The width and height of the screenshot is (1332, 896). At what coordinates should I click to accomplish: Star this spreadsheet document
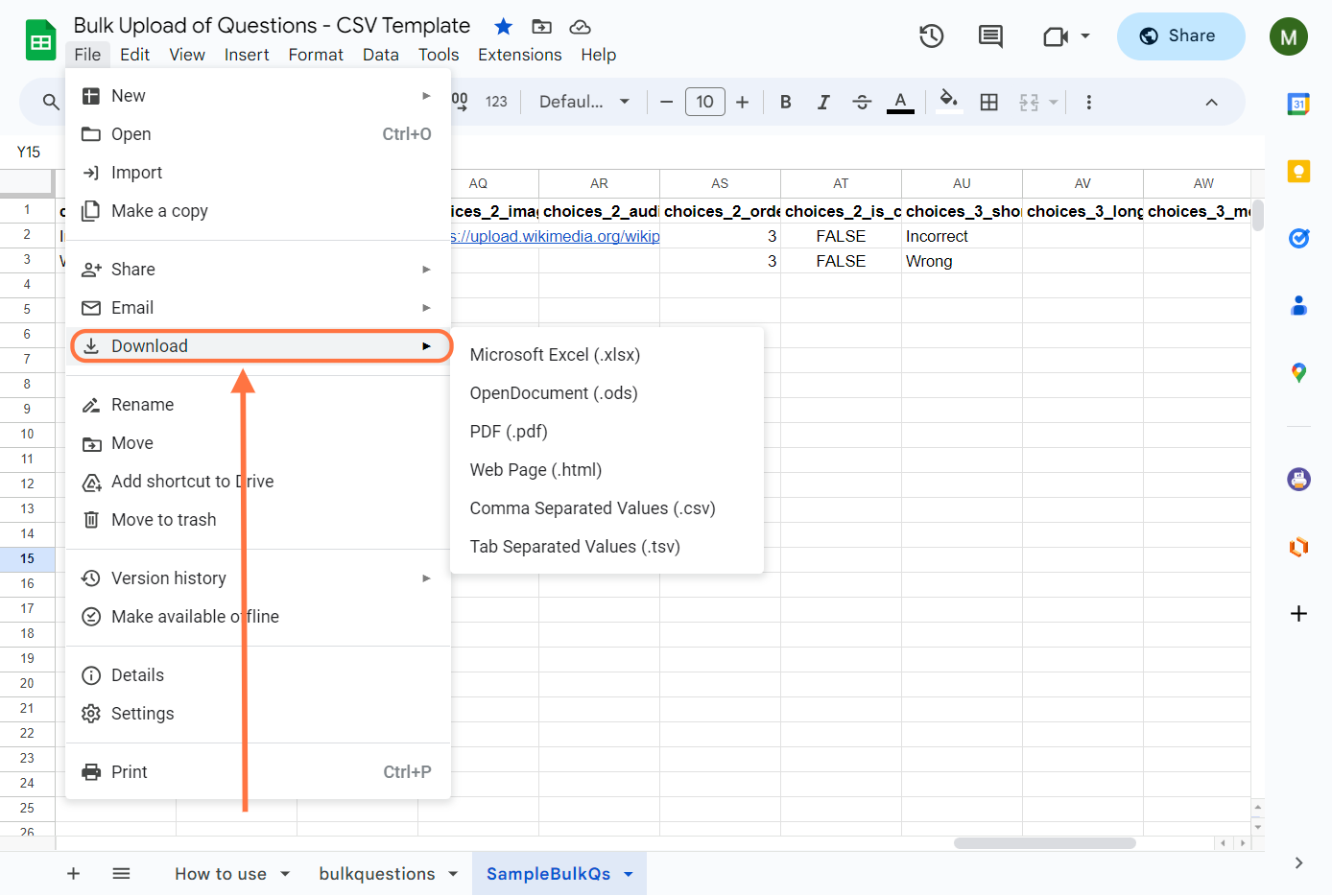point(503,26)
